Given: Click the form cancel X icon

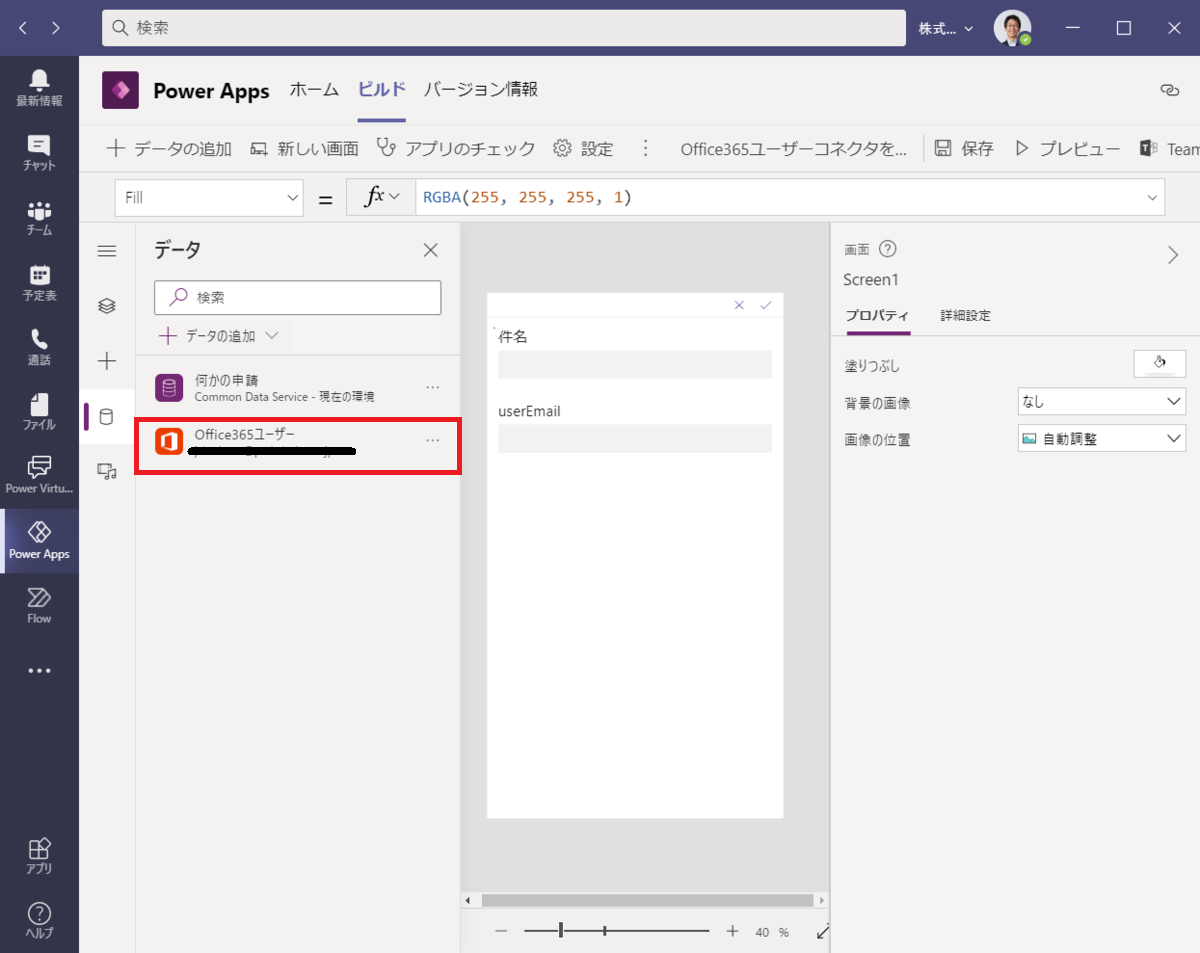Looking at the screenshot, I should tap(739, 305).
